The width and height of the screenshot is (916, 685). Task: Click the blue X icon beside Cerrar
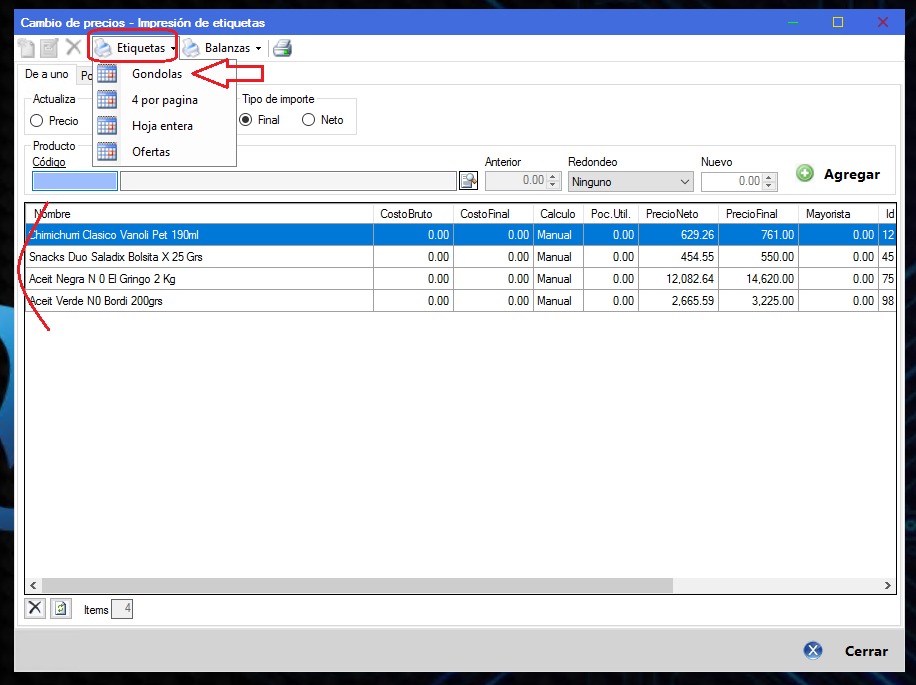pyautogui.click(x=813, y=650)
